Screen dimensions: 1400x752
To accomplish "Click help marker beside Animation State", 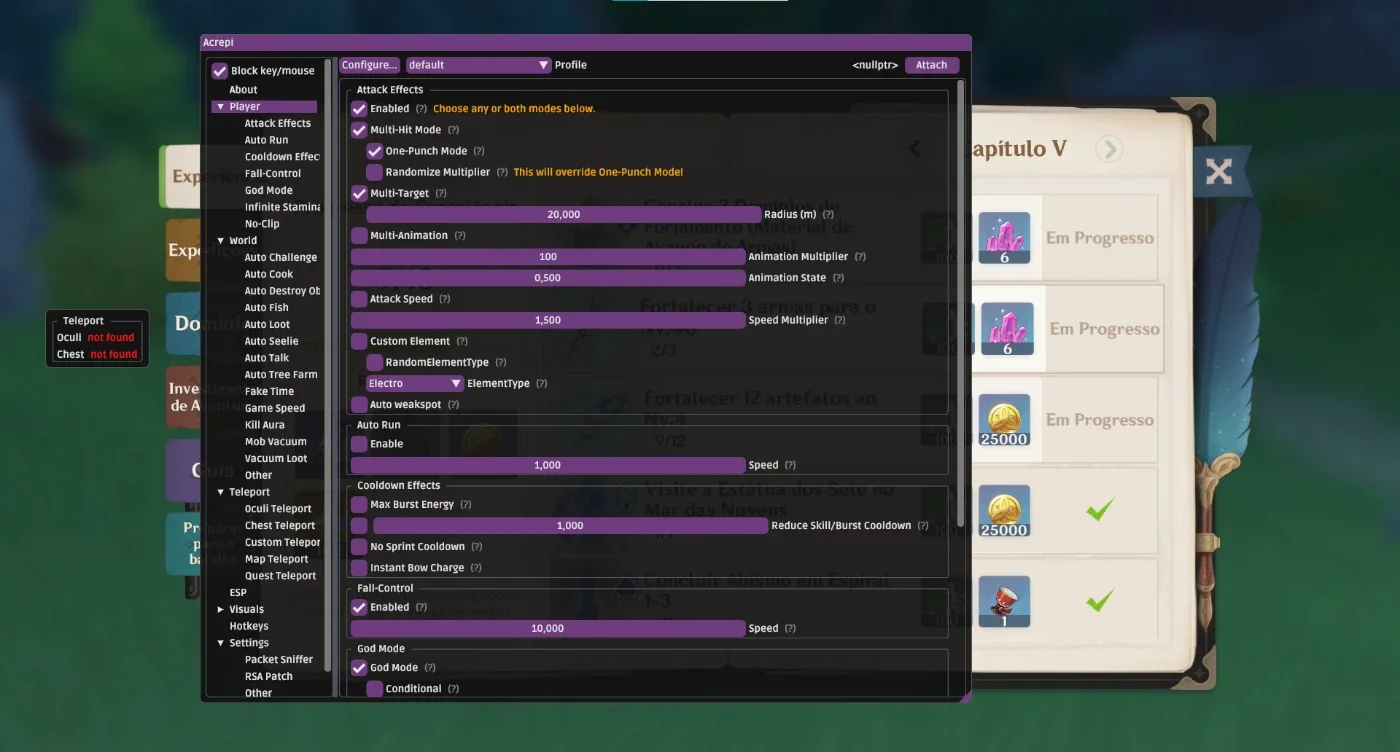I will (838, 278).
